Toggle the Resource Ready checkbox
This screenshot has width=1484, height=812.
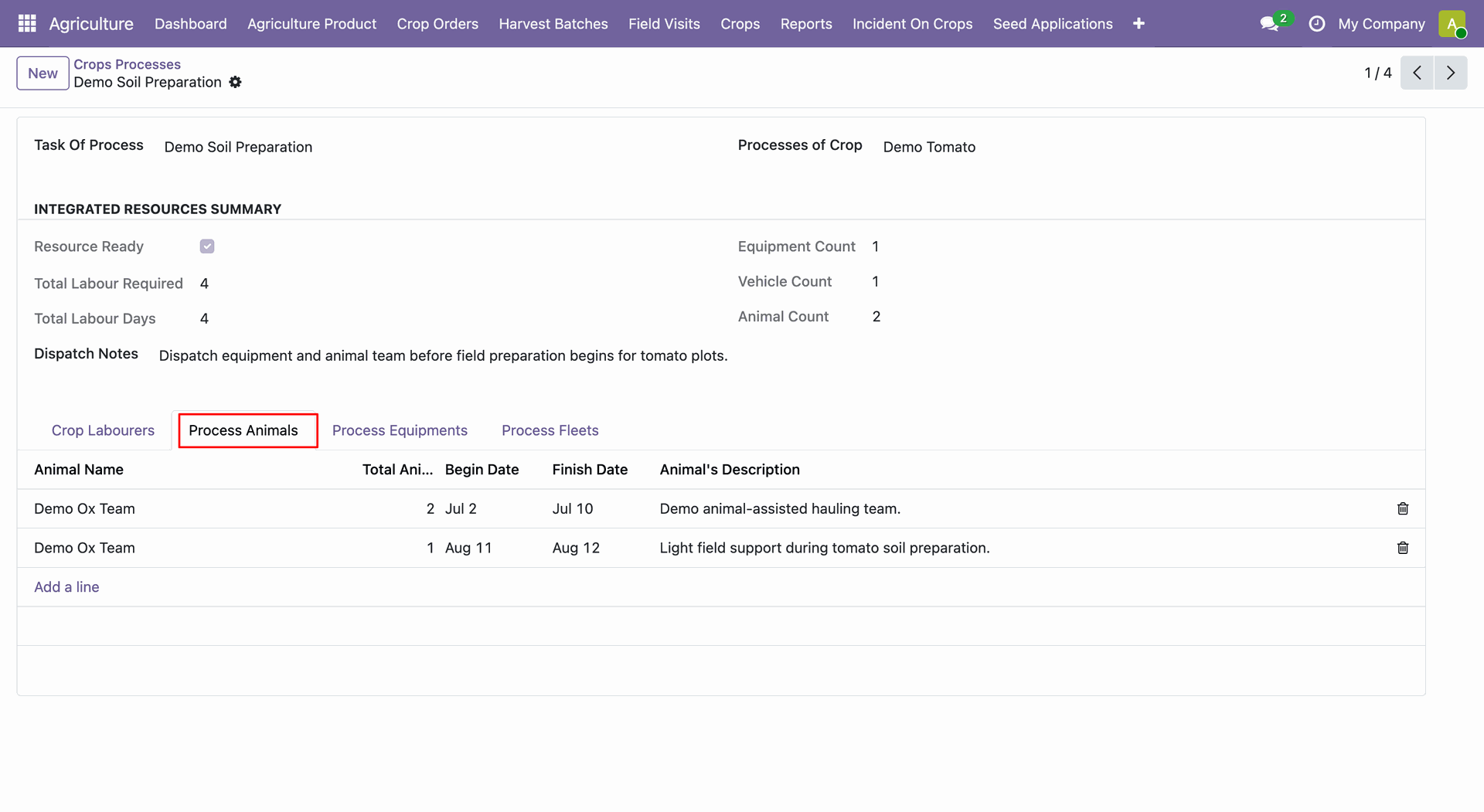point(207,246)
